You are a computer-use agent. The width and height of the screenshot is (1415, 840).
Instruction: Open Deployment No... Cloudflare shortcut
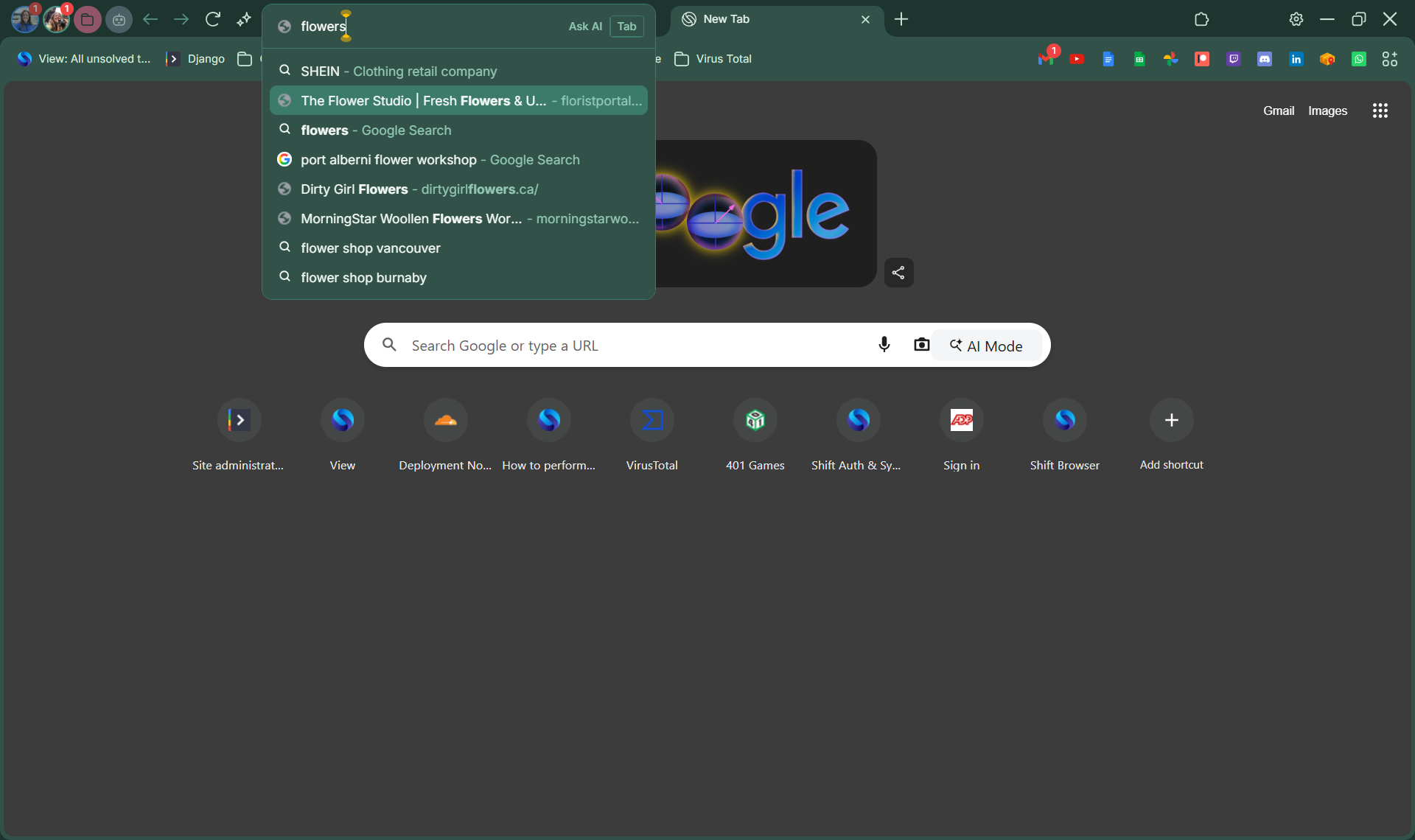pos(446,435)
